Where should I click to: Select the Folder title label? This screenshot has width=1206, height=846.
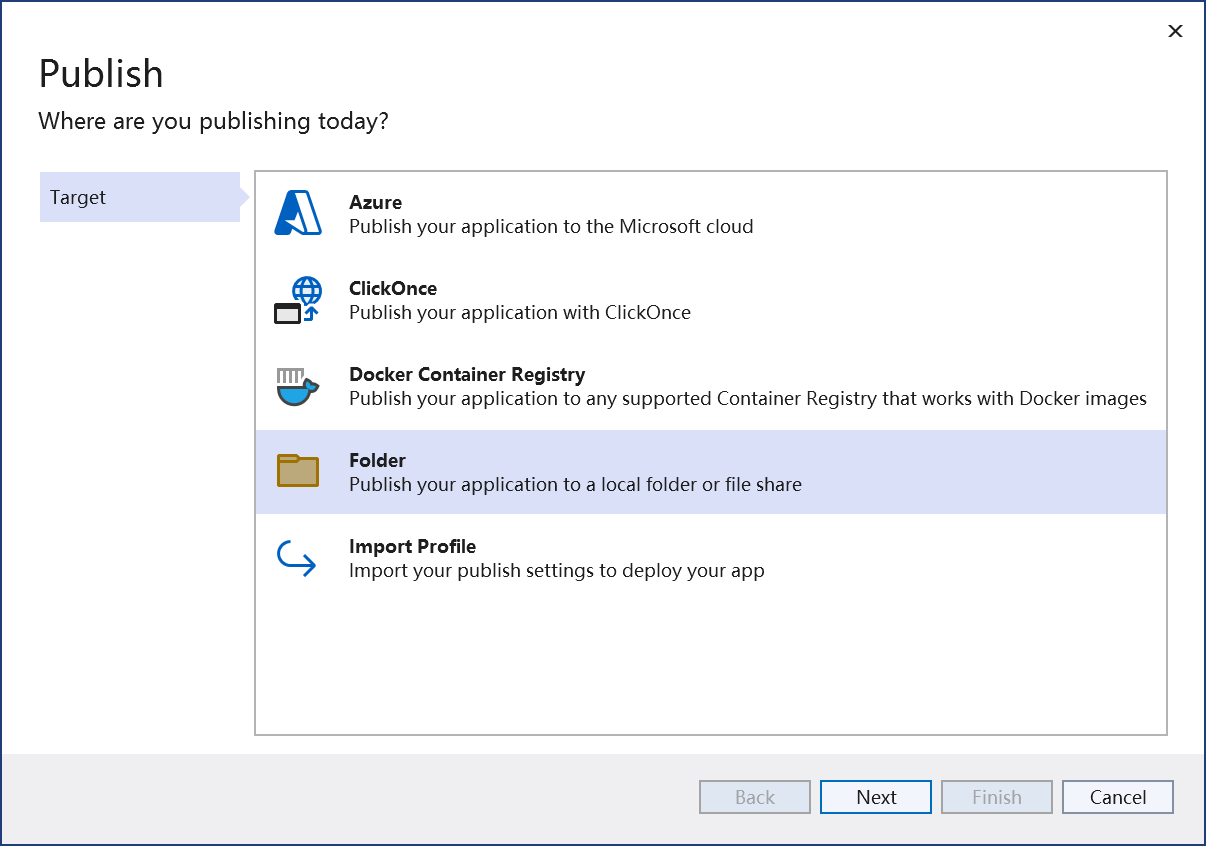377,460
